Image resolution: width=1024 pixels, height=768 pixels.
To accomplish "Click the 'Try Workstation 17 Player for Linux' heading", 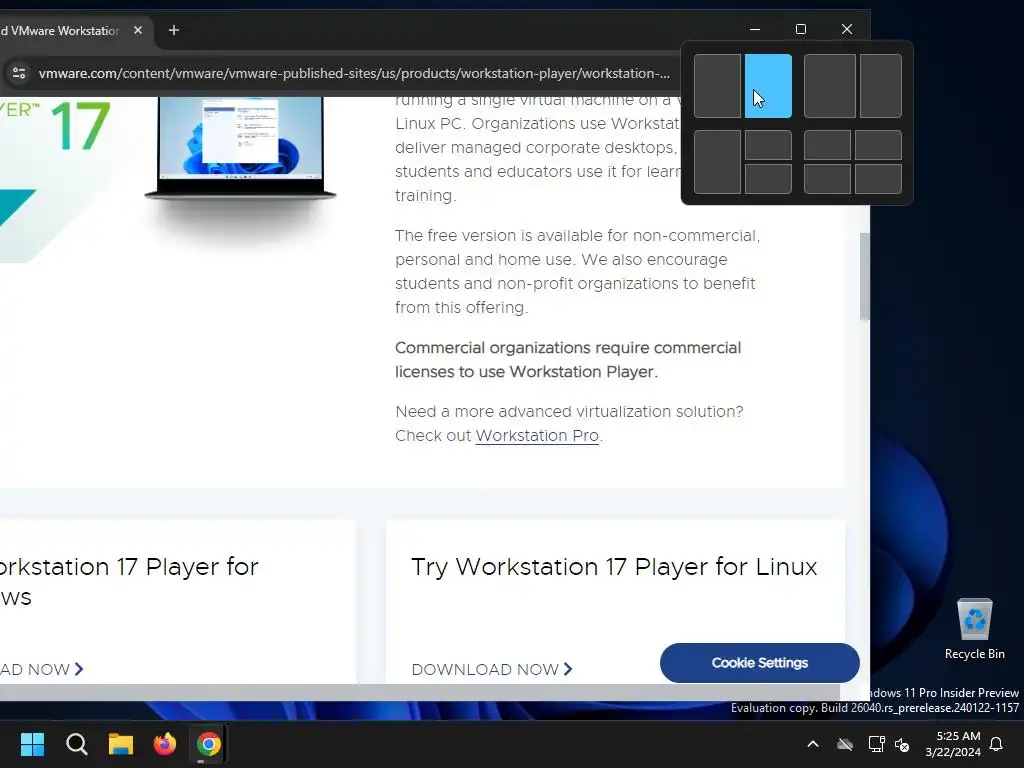I will click(x=614, y=567).
